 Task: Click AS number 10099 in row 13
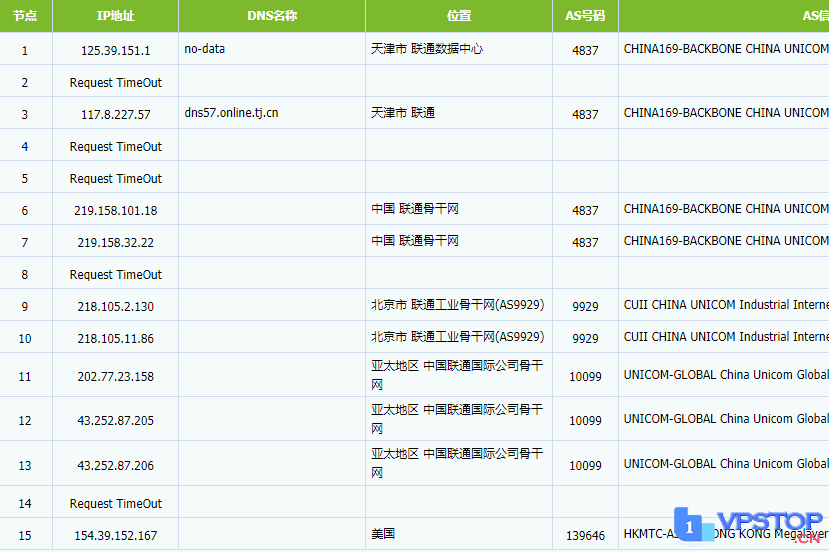(585, 466)
